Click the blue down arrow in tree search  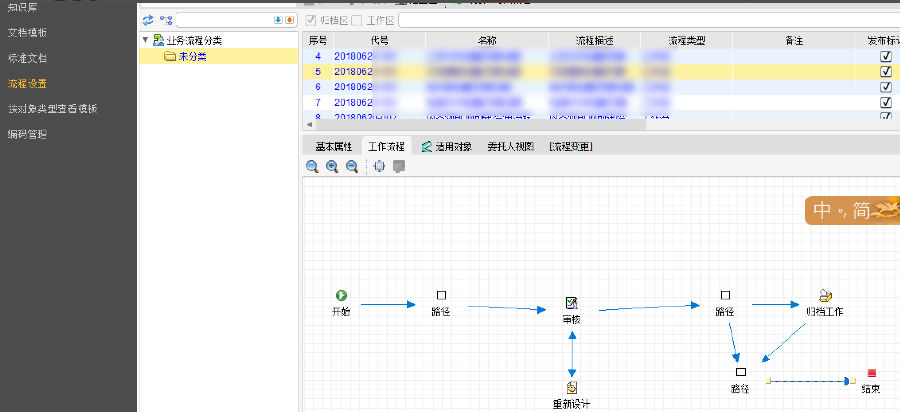[x=277, y=19]
